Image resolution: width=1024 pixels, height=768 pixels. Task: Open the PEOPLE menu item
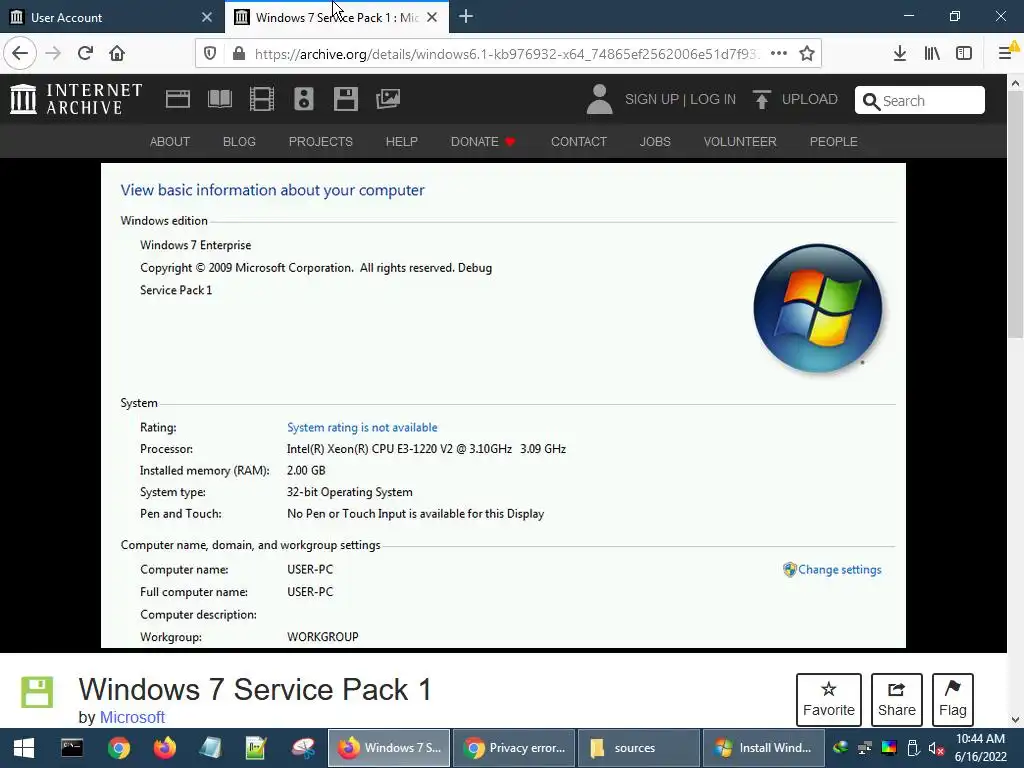point(833,142)
